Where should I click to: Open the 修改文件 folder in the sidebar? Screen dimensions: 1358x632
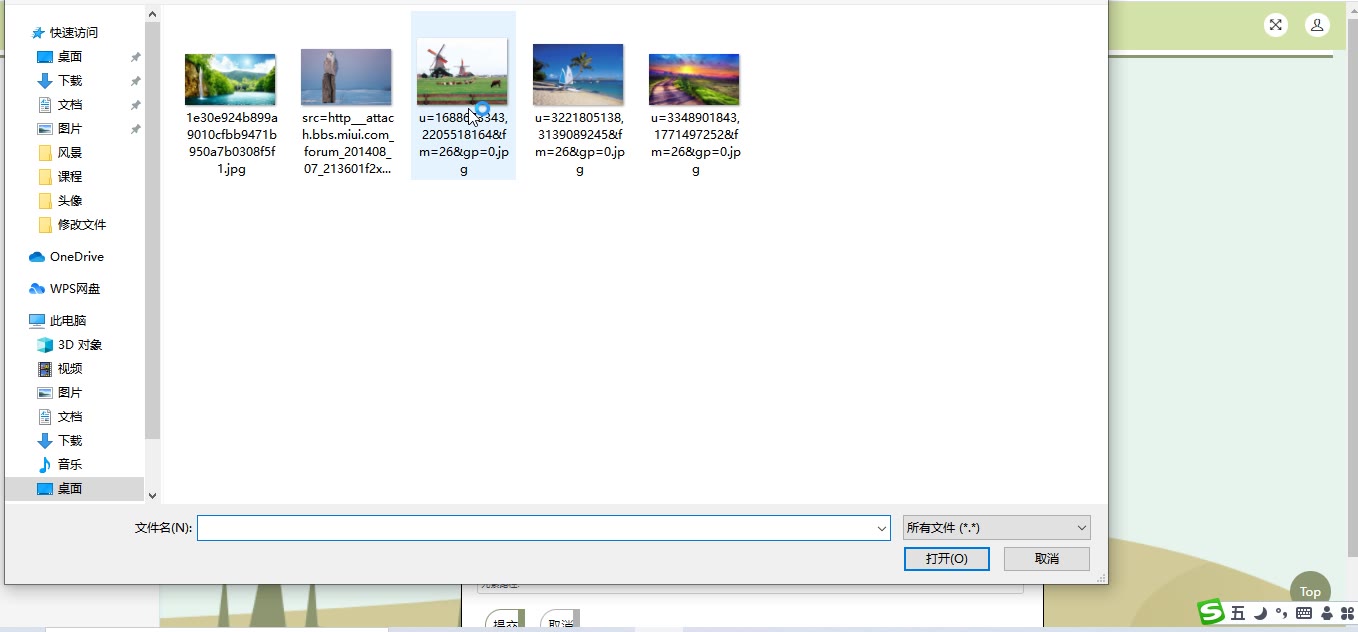pos(72,225)
